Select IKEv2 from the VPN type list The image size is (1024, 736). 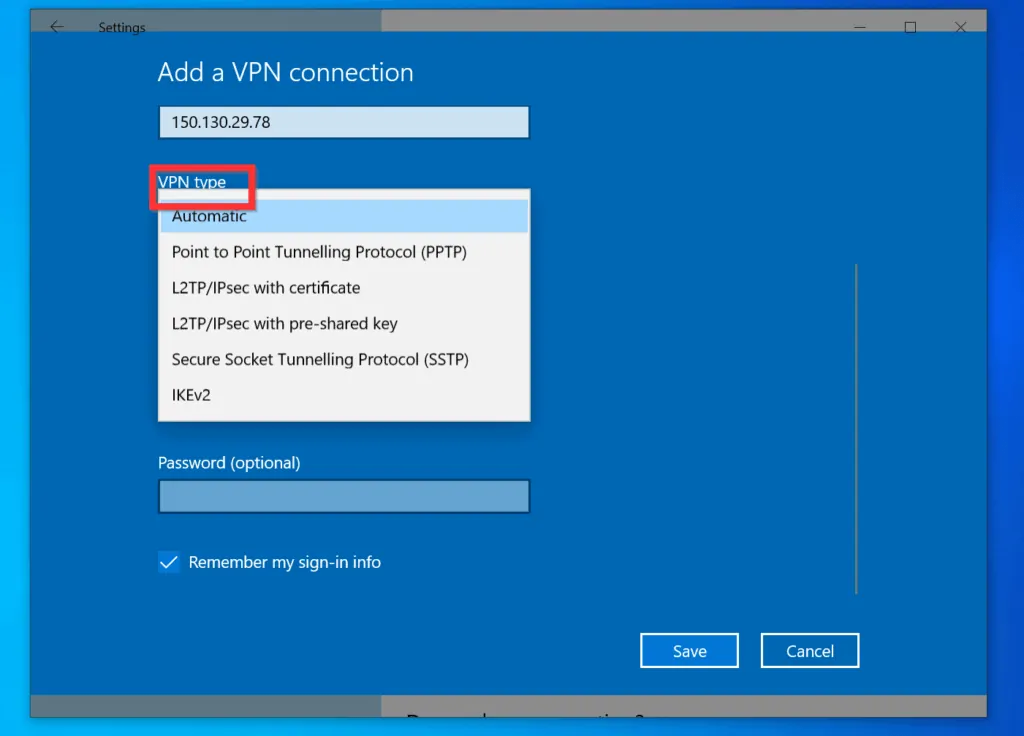[190, 394]
